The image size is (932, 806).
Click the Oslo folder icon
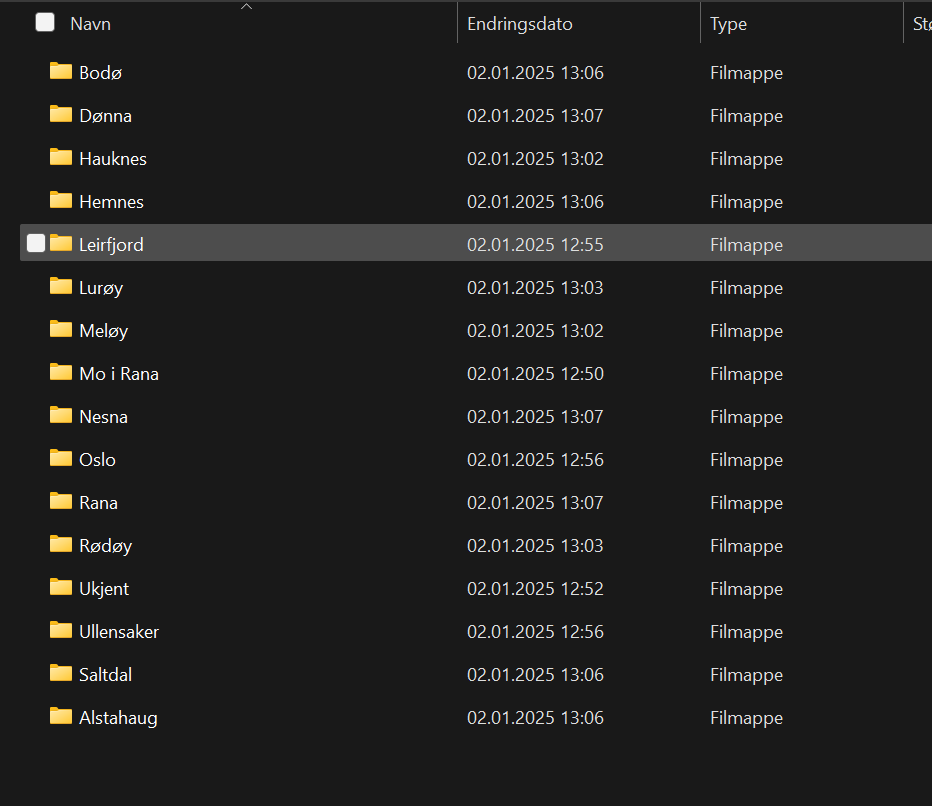click(61, 458)
